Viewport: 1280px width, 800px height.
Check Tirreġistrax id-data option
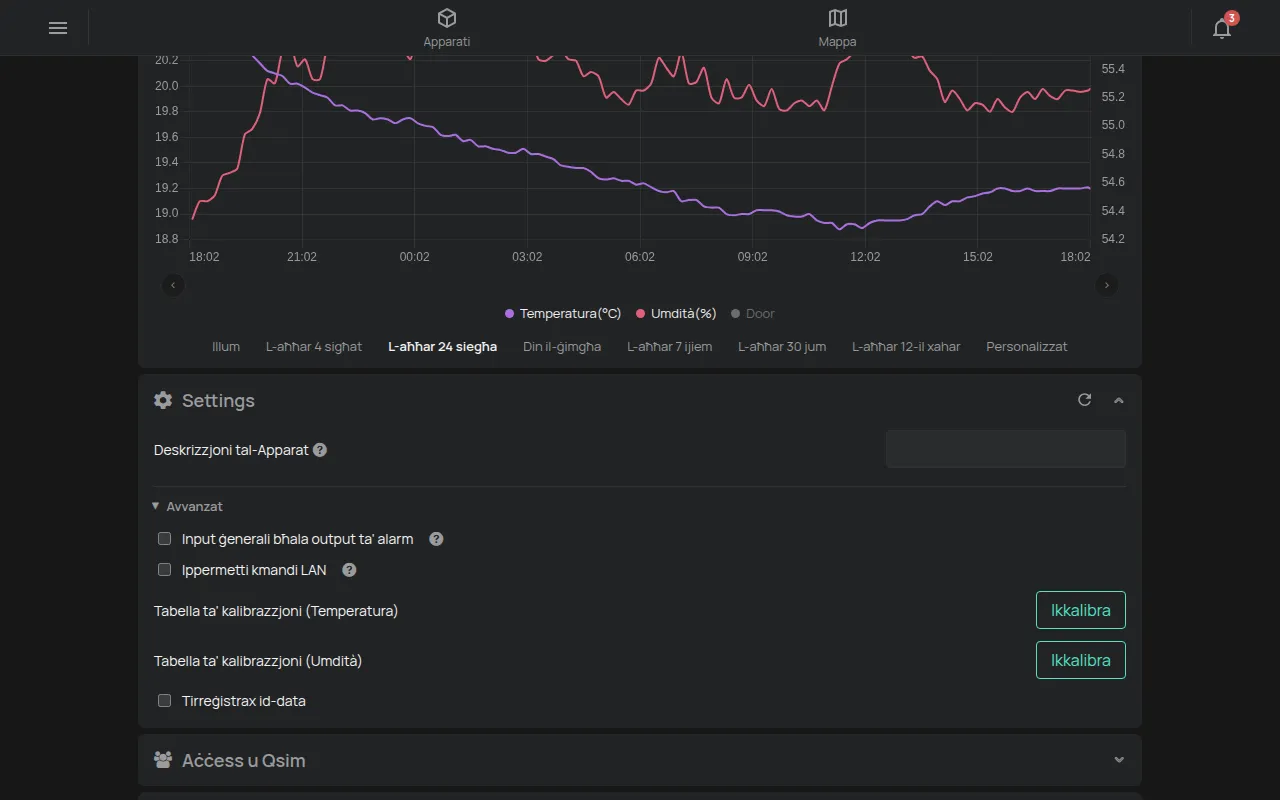coord(165,701)
